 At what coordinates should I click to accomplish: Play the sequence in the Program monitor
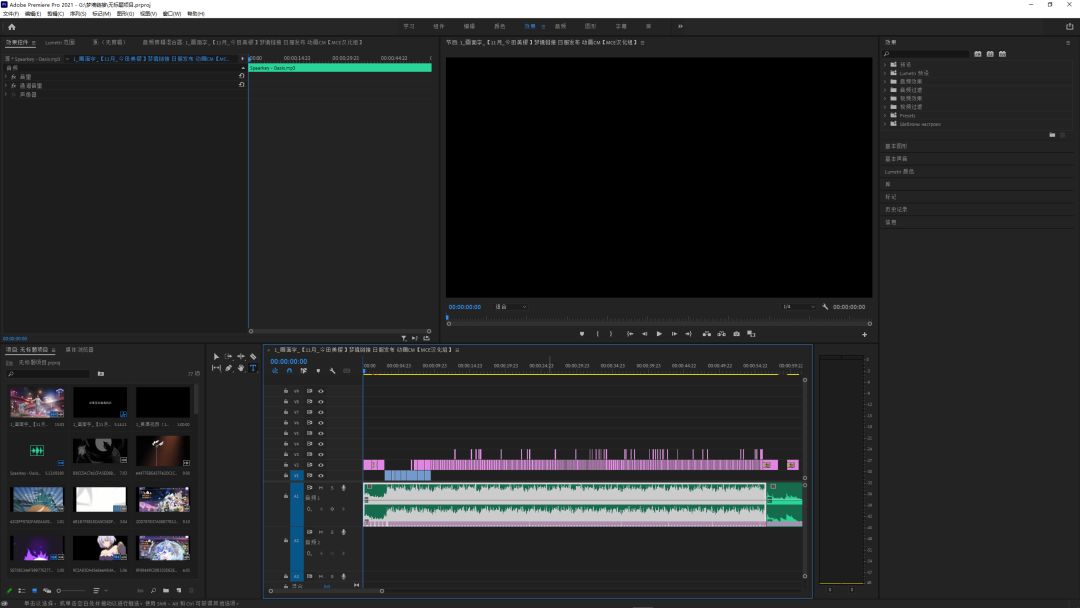coord(659,334)
